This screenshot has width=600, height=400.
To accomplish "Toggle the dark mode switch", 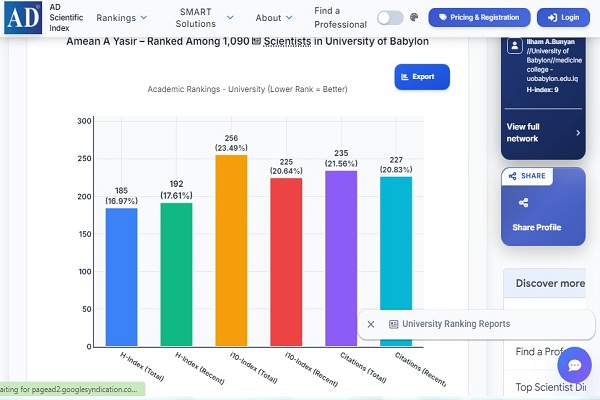I will click(390, 18).
